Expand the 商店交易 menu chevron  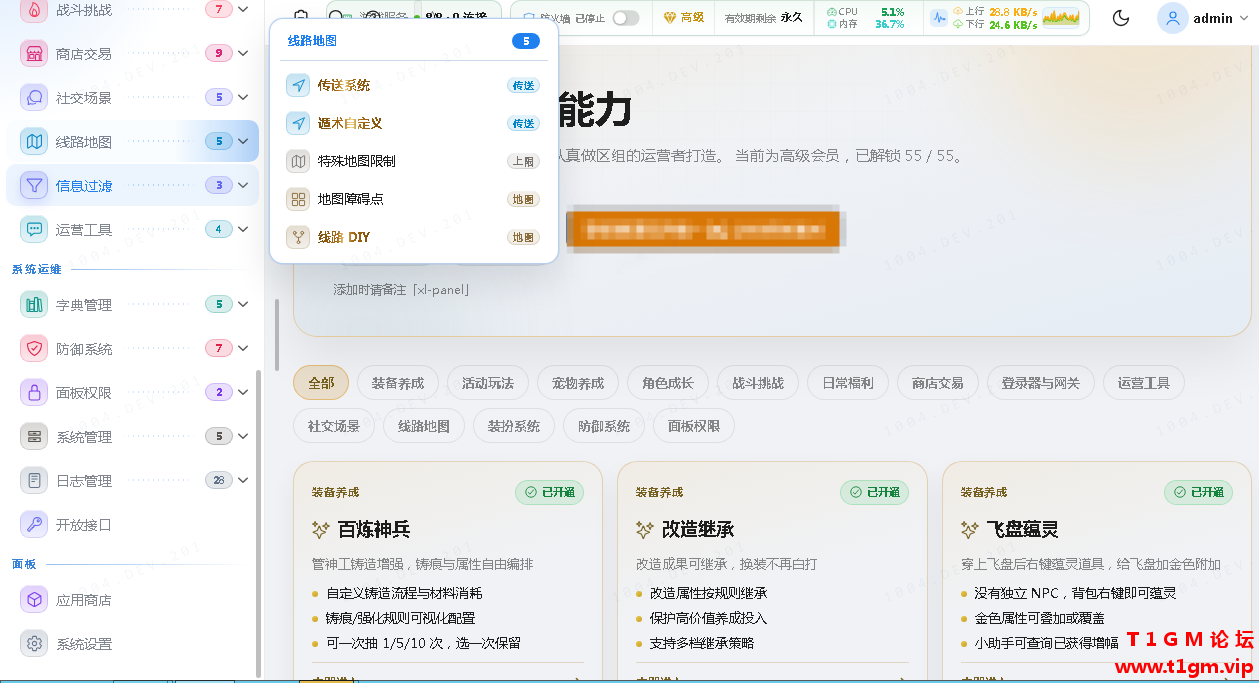coord(243,53)
